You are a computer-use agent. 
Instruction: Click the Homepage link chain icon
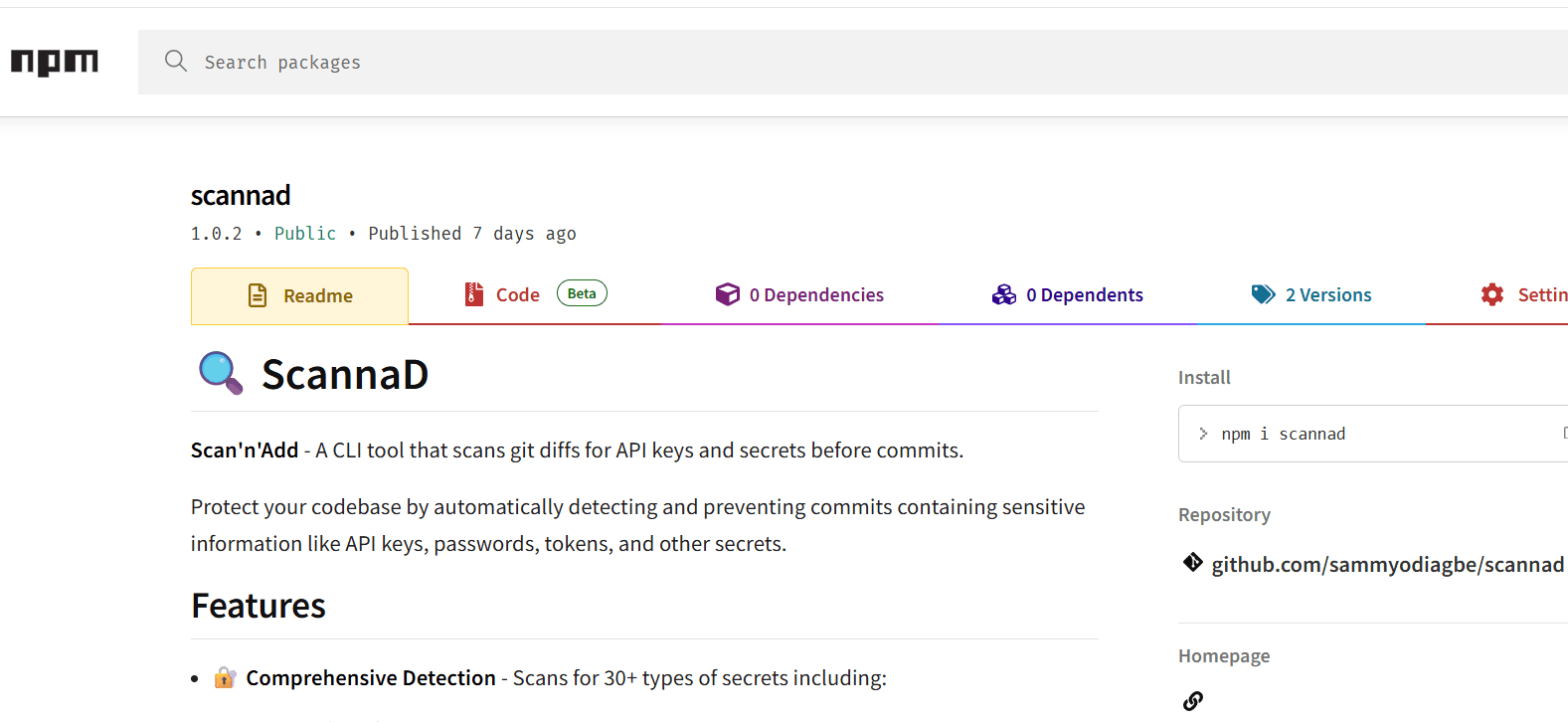(1193, 701)
